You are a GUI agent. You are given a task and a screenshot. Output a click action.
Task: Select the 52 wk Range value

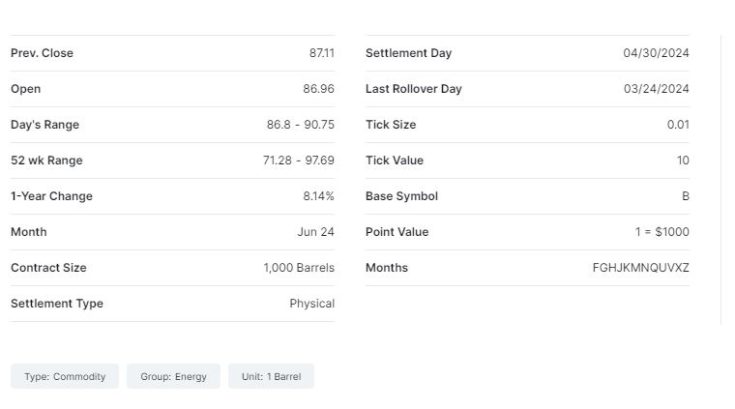pos(298,160)
